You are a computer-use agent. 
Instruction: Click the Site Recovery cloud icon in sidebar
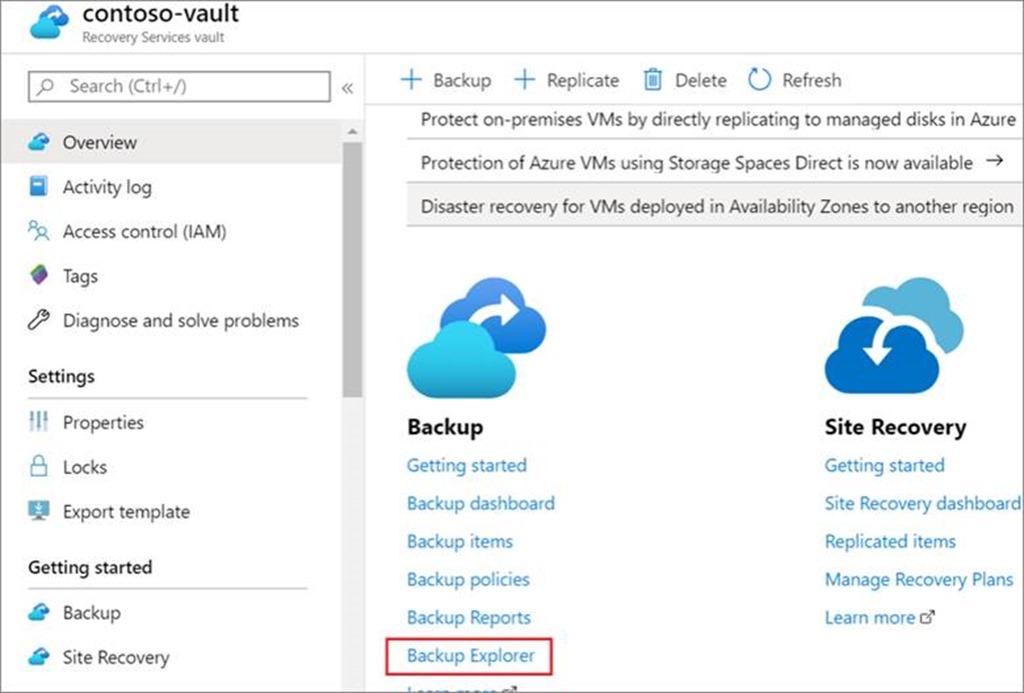coord(39,656)
